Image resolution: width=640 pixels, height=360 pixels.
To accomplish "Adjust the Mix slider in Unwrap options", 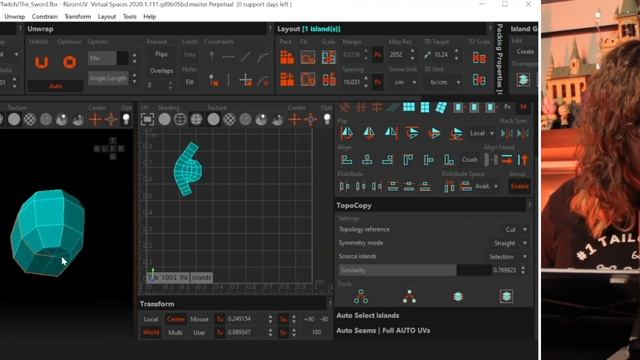I will coord(108,58).
